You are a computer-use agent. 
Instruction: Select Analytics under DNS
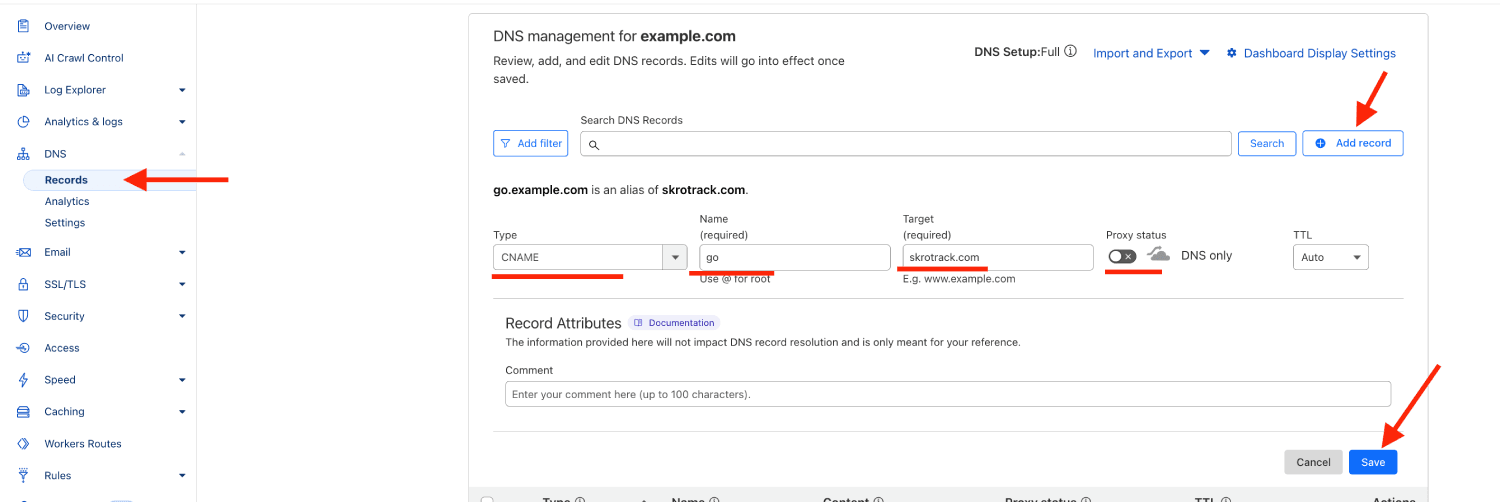click(67, 201)
